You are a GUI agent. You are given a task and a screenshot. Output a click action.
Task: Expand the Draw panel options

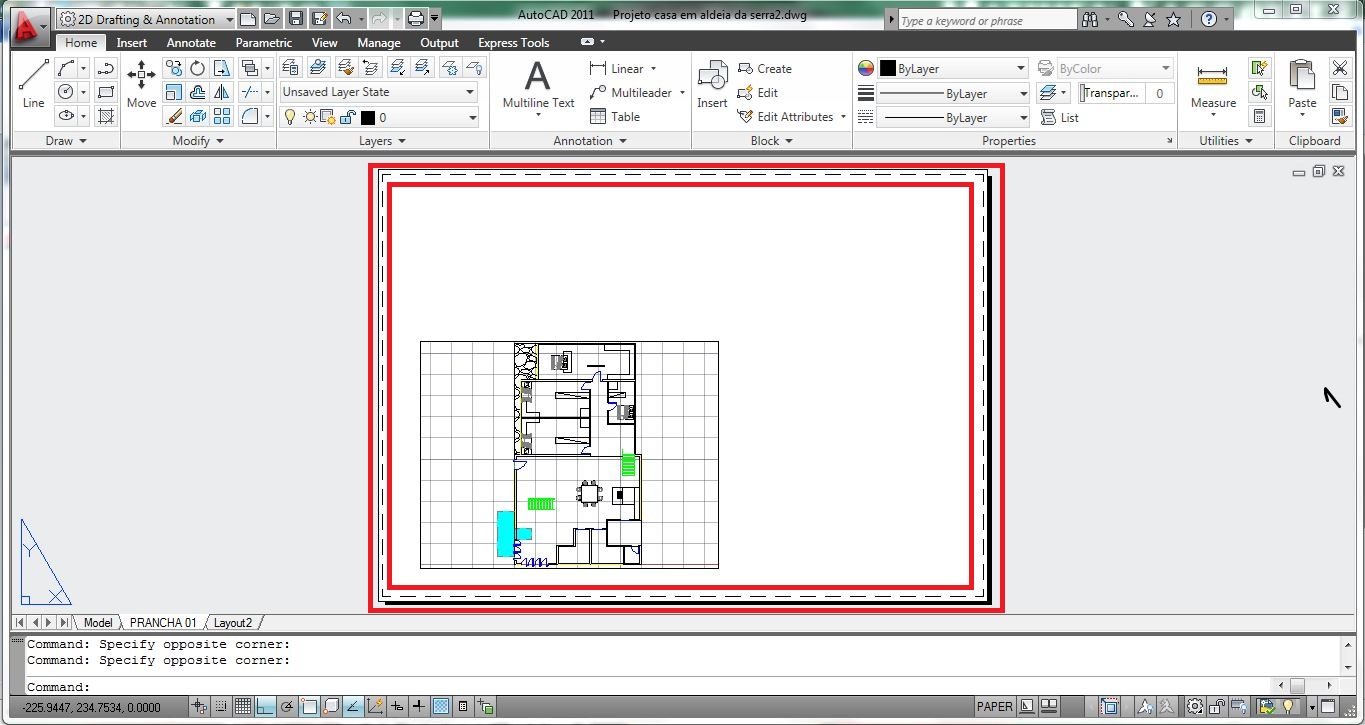click(83, 141)
